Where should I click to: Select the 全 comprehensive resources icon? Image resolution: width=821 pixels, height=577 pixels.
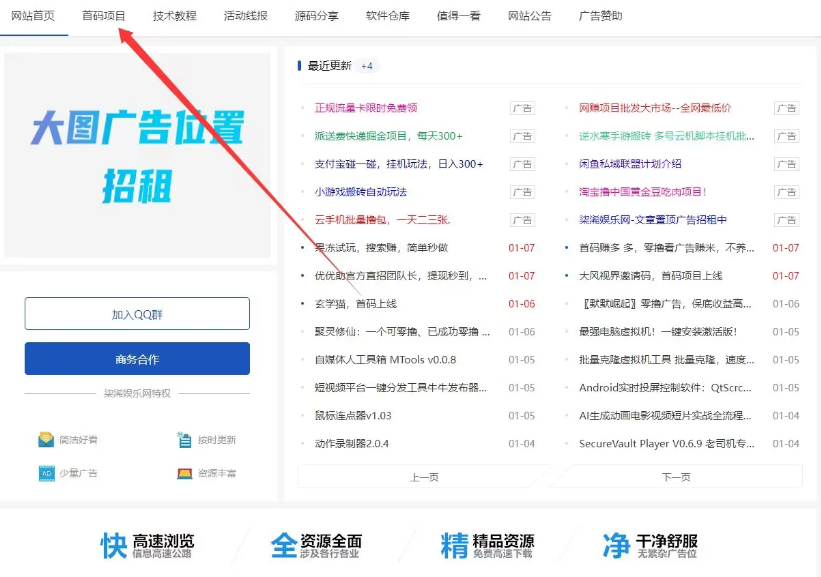281,543
